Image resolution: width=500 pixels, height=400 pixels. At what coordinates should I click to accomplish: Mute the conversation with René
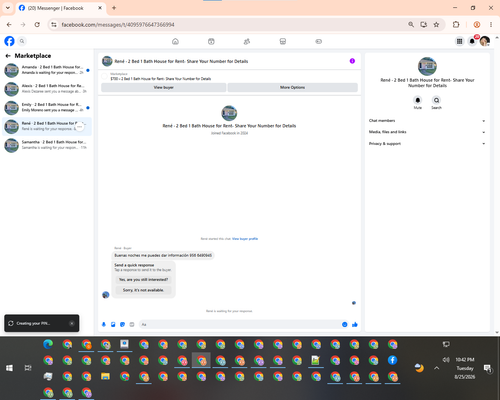click(x=418, y=100)
